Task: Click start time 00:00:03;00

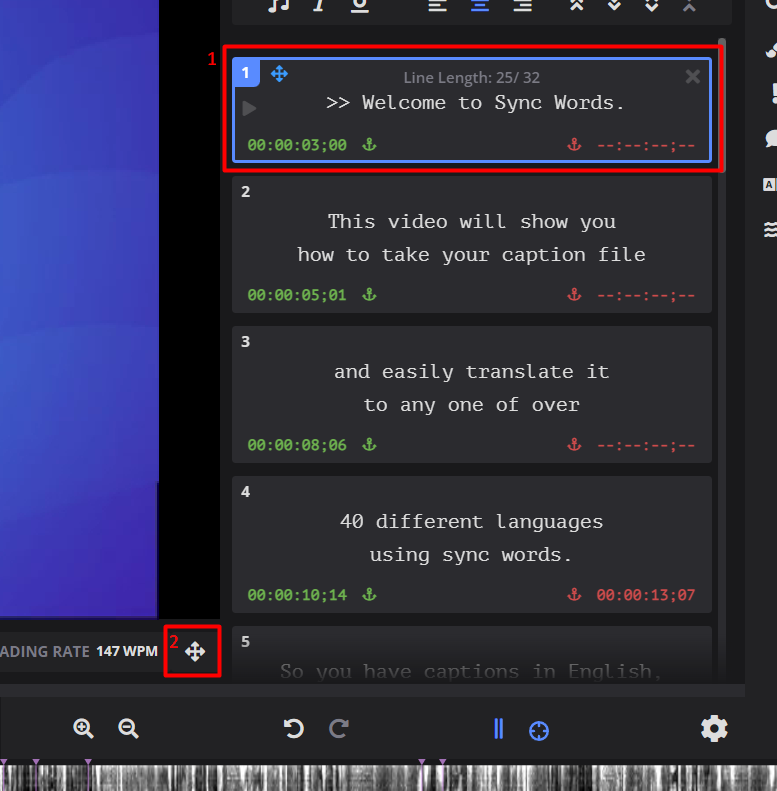Action: pyautogui.click(x=297, y=145)
